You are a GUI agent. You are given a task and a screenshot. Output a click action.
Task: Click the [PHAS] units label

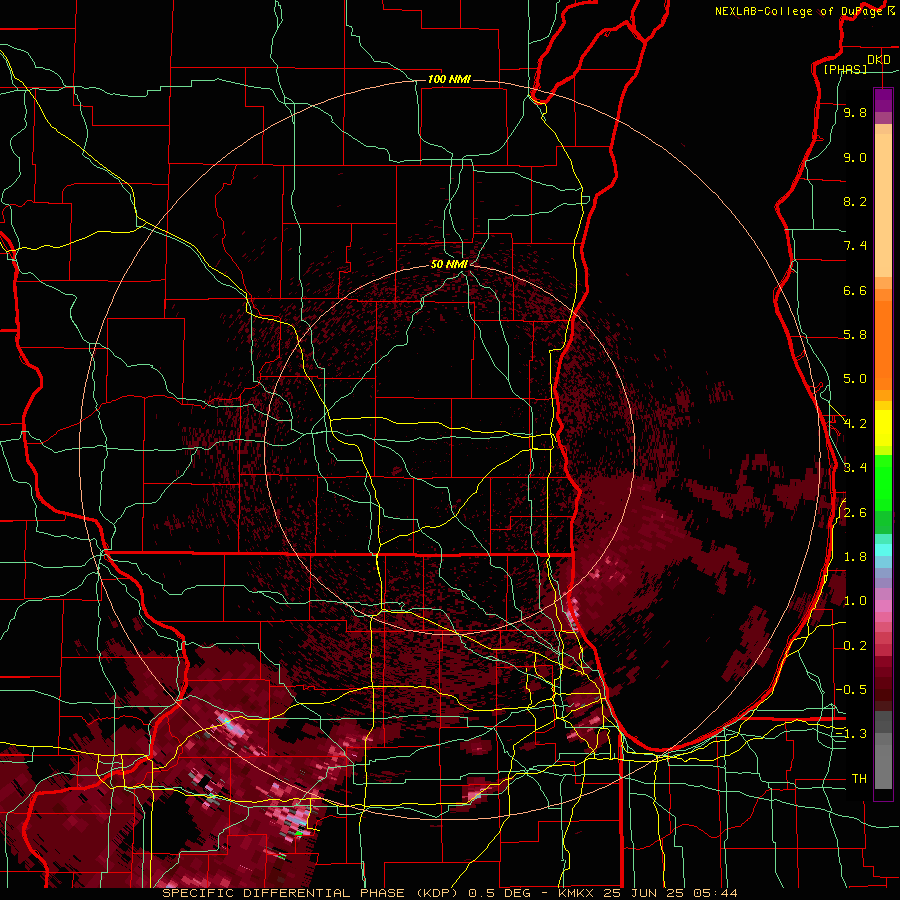pyautogui.click(x=845, y=69)
